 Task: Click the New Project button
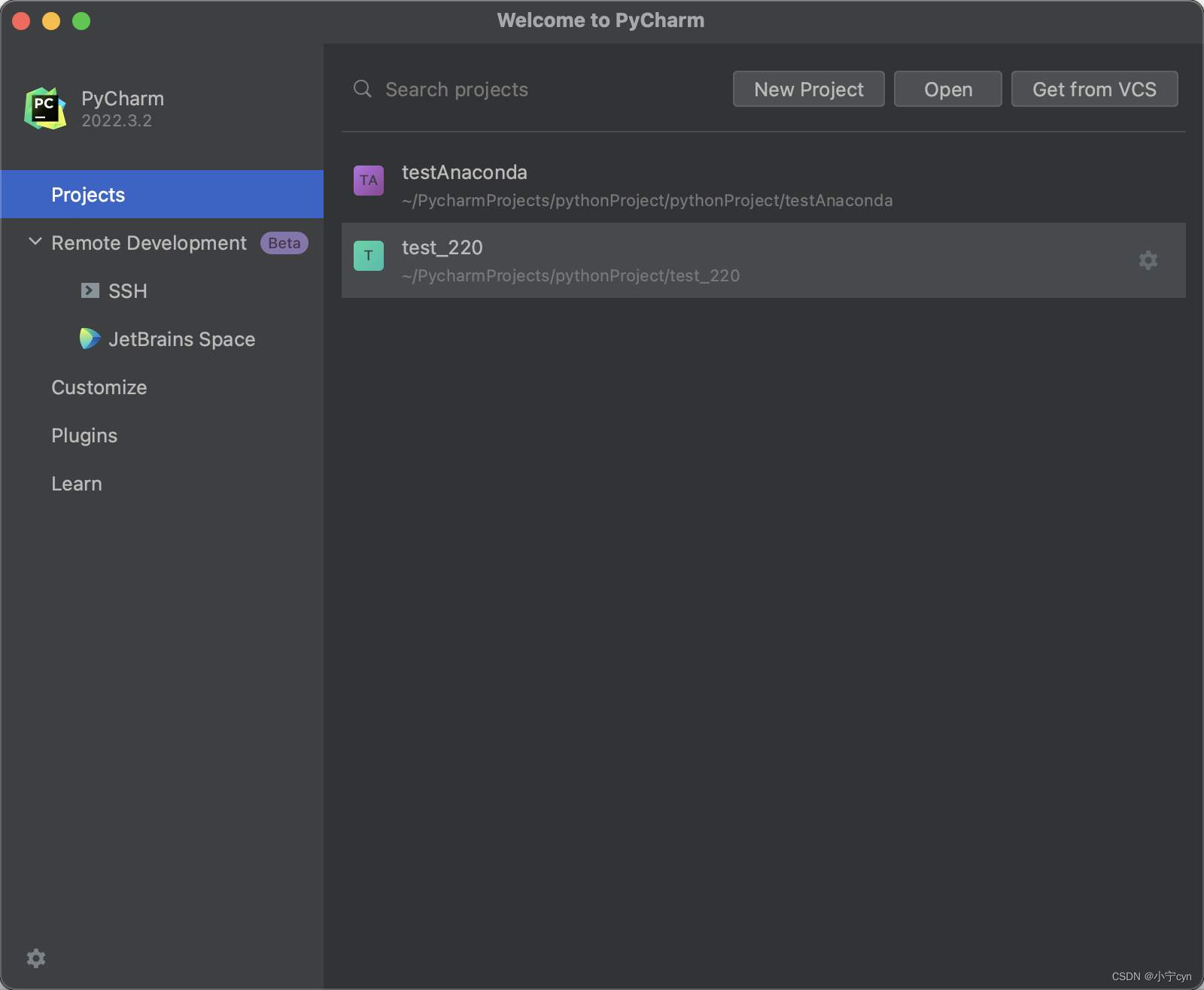tap(809, 89)
